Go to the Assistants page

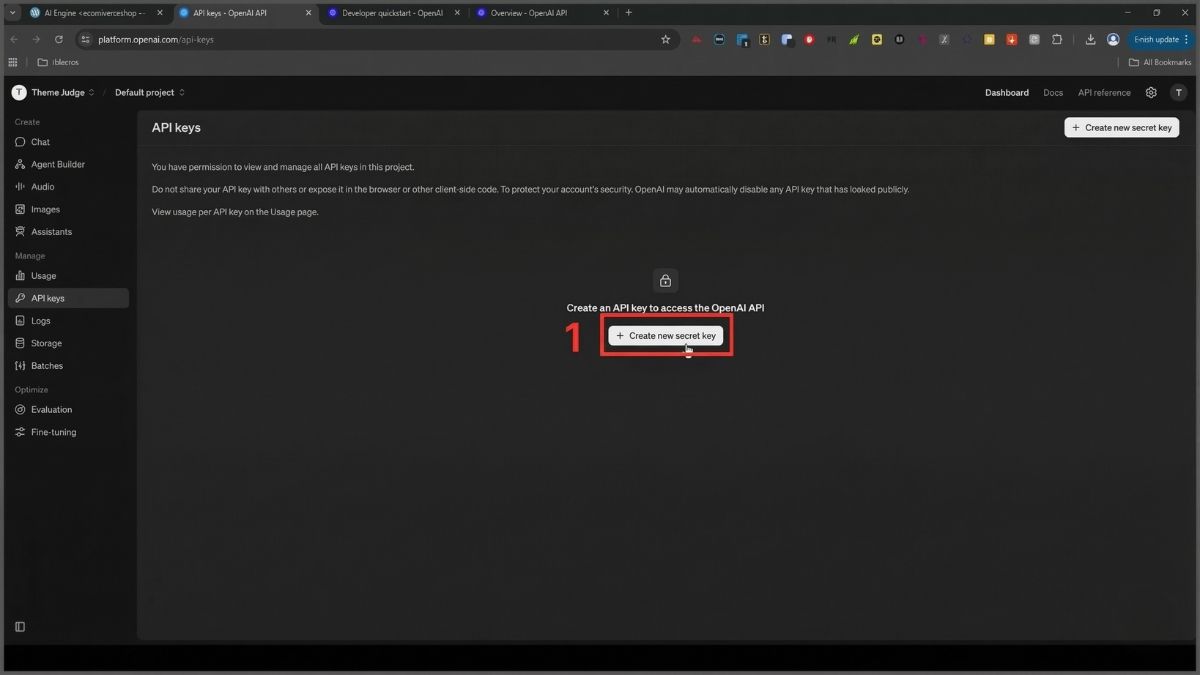(x=51, y=232)
